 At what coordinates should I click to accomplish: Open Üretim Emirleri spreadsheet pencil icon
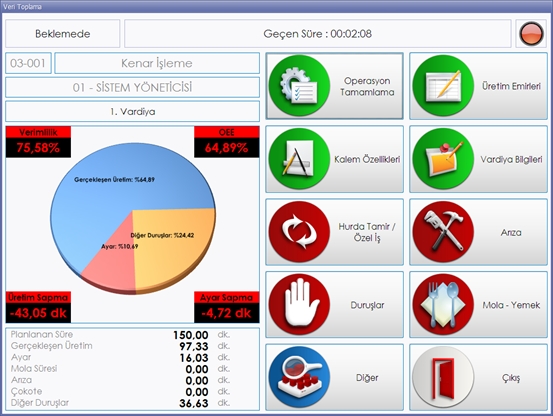(443, 86)
